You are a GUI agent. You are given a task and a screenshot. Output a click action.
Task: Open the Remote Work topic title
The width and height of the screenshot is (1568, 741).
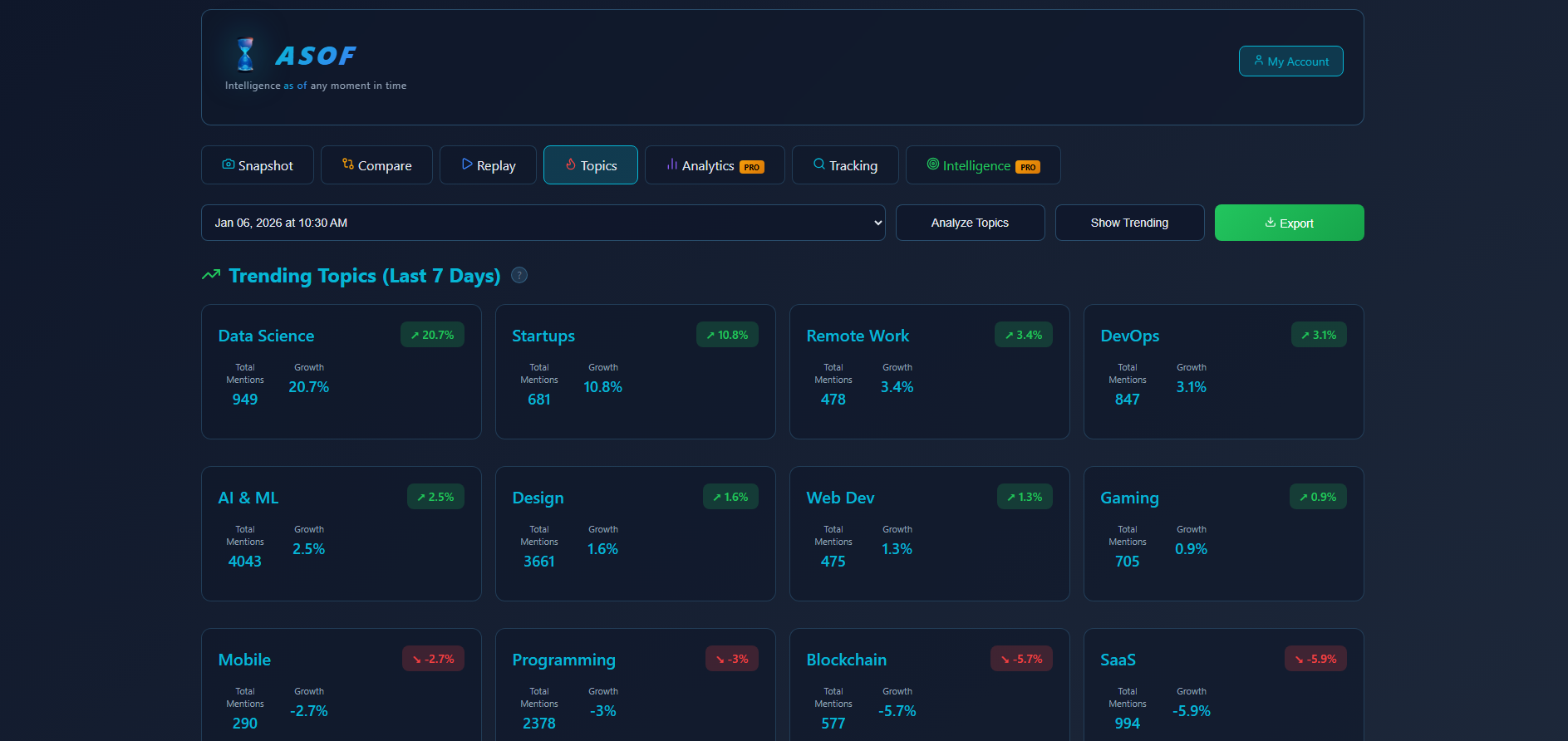pos(858,336)
